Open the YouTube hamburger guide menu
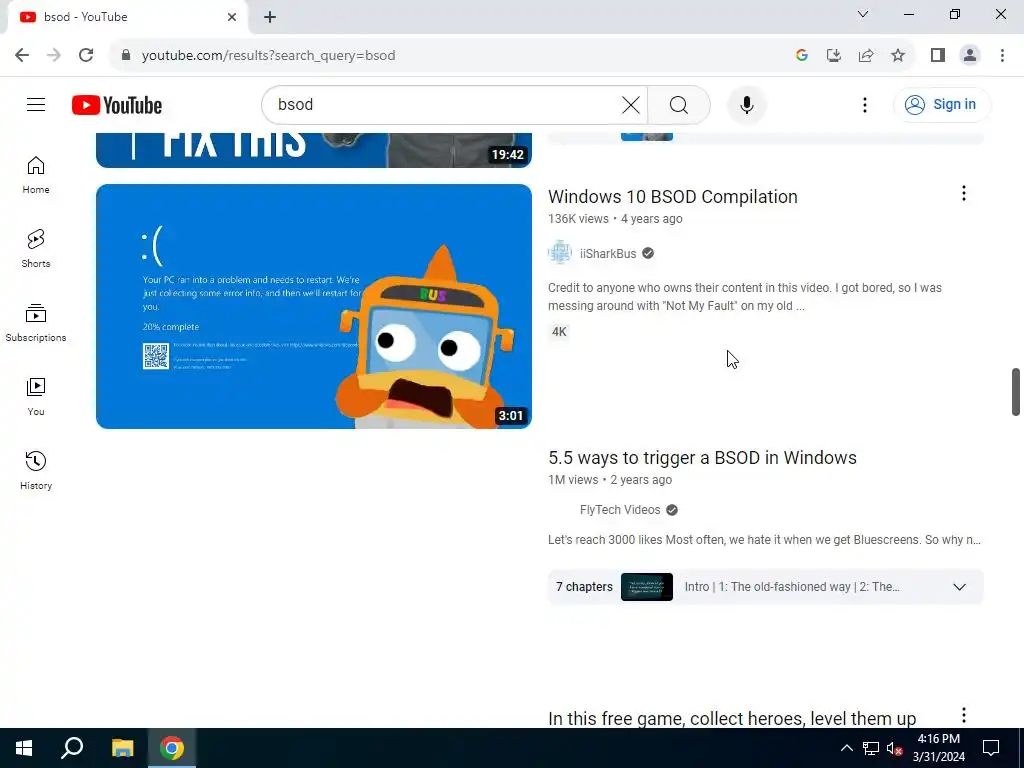1024x768 pixels. (36, 104)
